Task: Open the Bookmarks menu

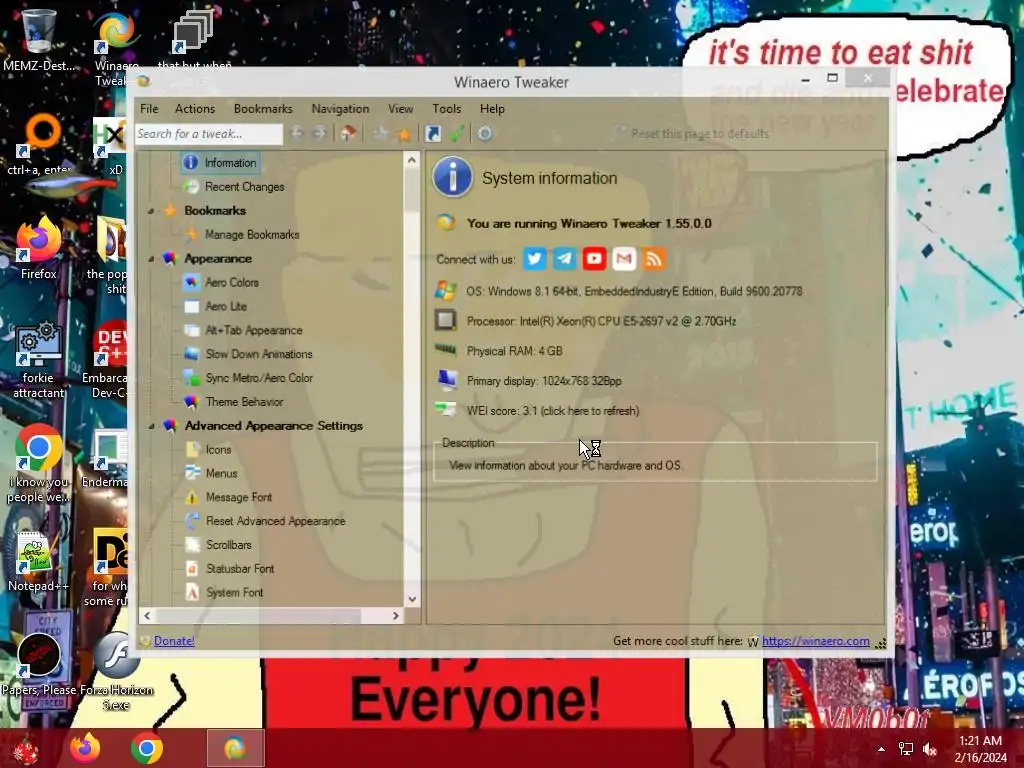Action: coord(263,109)
